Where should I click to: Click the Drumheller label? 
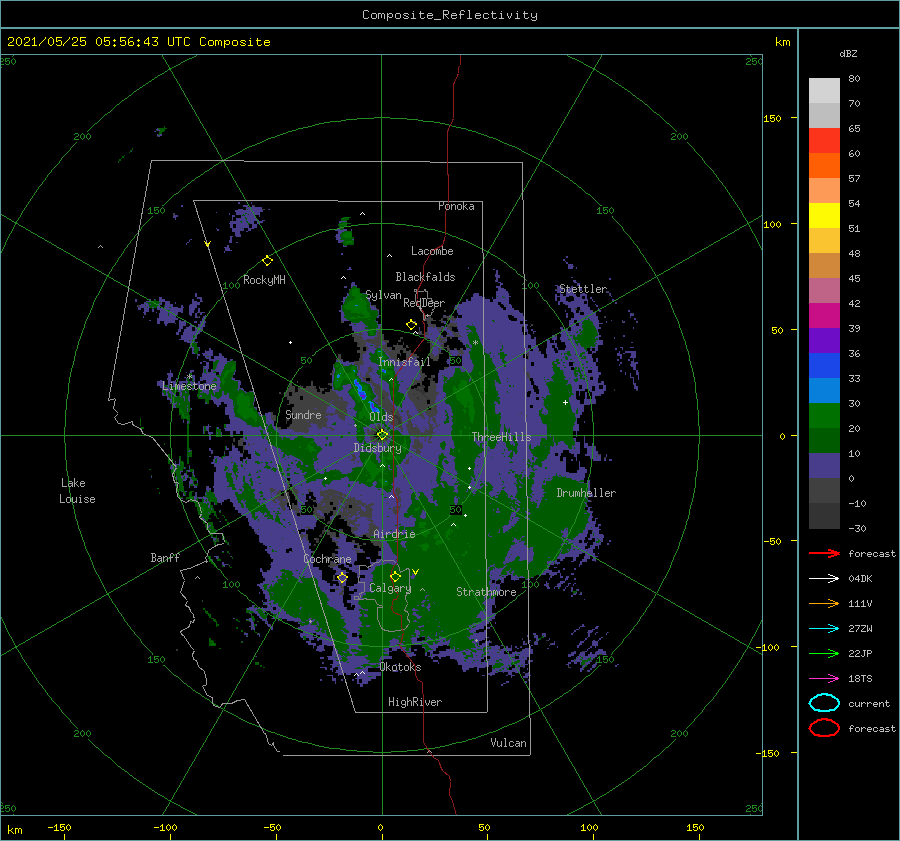[x=586, y=493]
